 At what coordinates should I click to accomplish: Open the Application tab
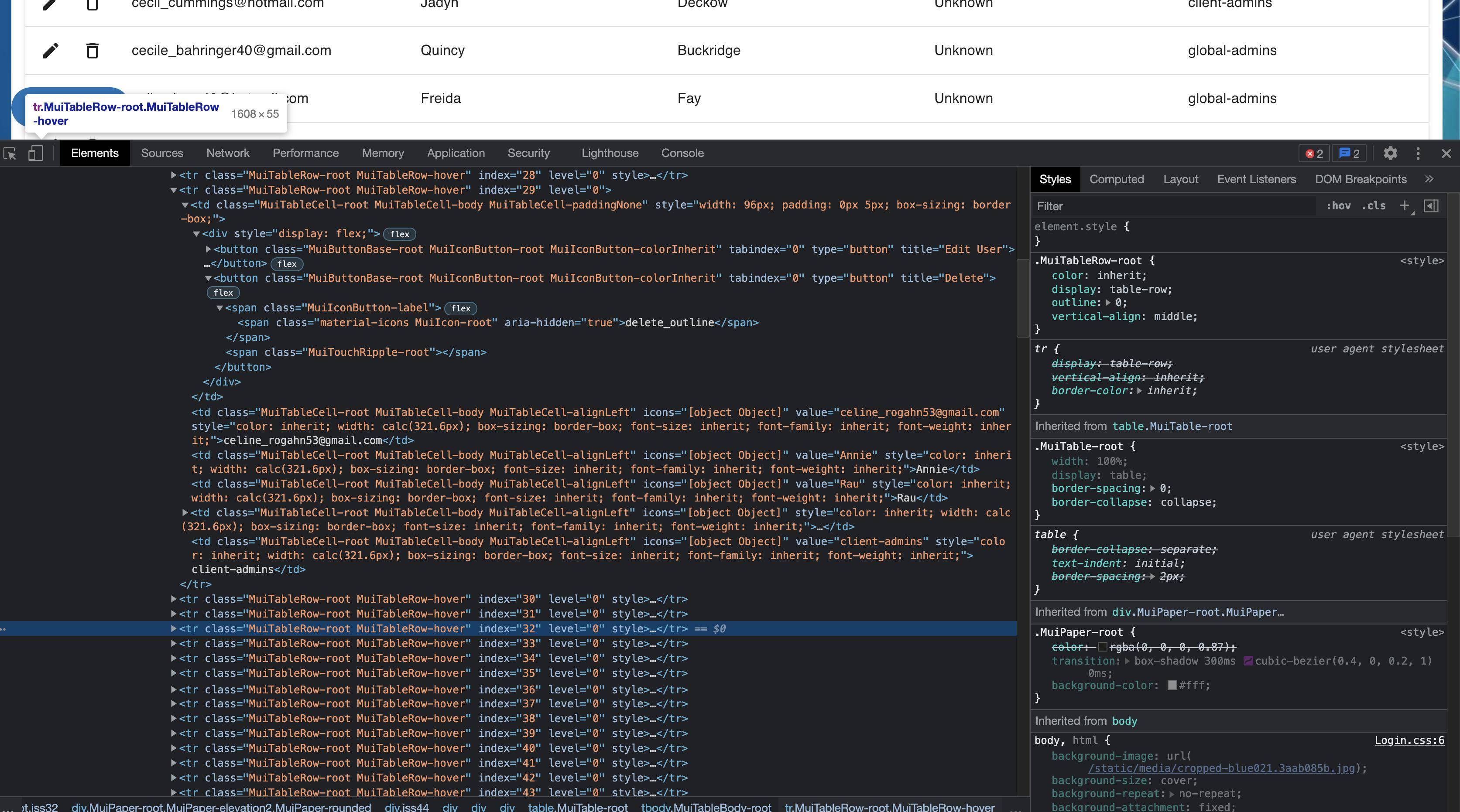pyautogui.click(x=456, y=154)
